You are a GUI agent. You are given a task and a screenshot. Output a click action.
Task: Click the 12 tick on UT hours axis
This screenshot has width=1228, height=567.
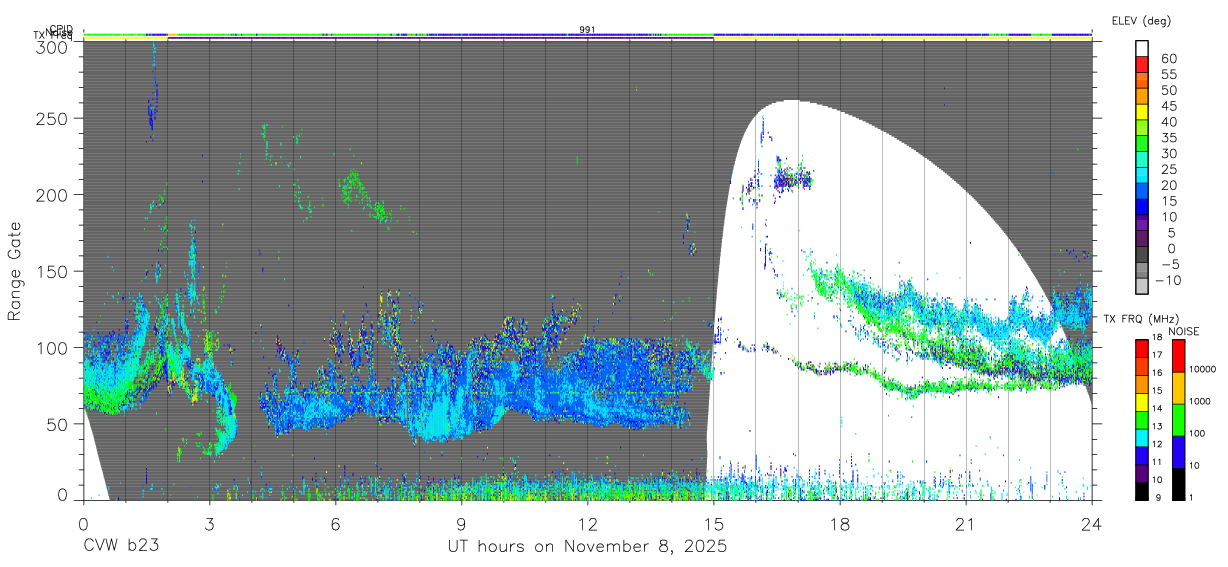click(x=587, y=524)
